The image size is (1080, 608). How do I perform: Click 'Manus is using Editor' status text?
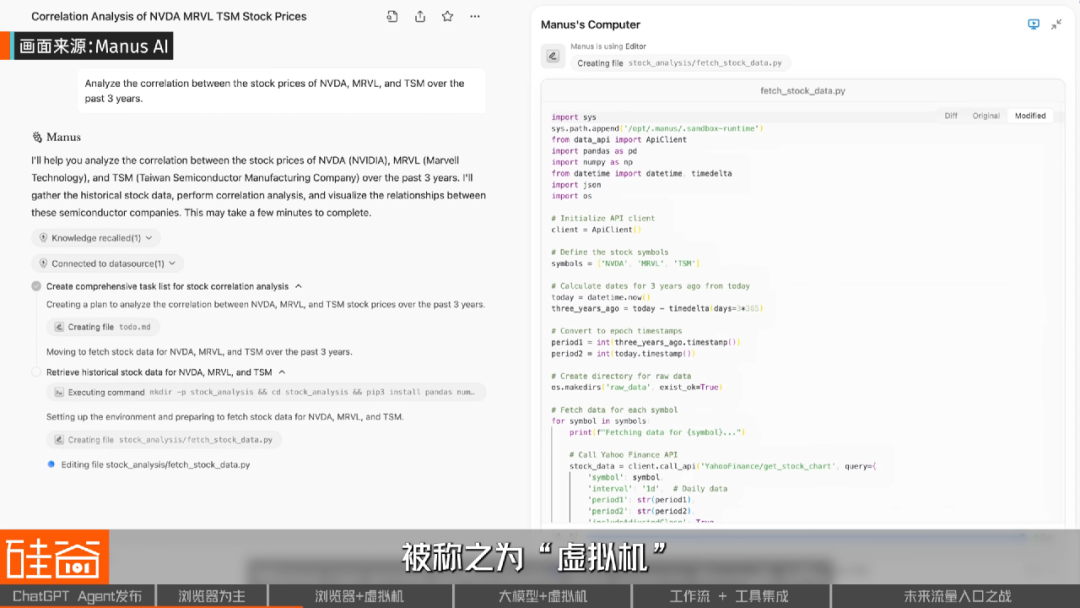[608, 46]
